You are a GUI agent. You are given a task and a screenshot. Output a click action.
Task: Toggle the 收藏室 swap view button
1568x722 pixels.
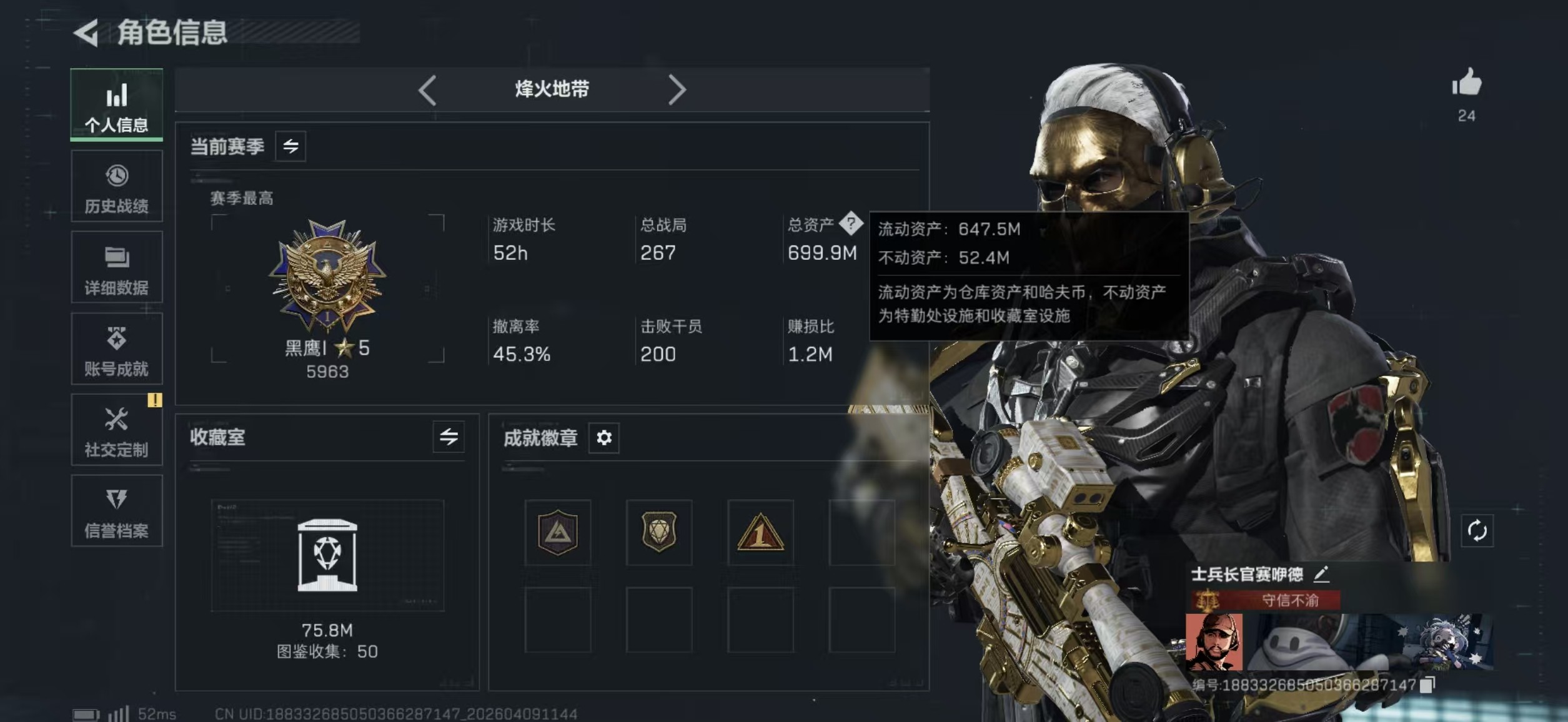pos(449,437)
